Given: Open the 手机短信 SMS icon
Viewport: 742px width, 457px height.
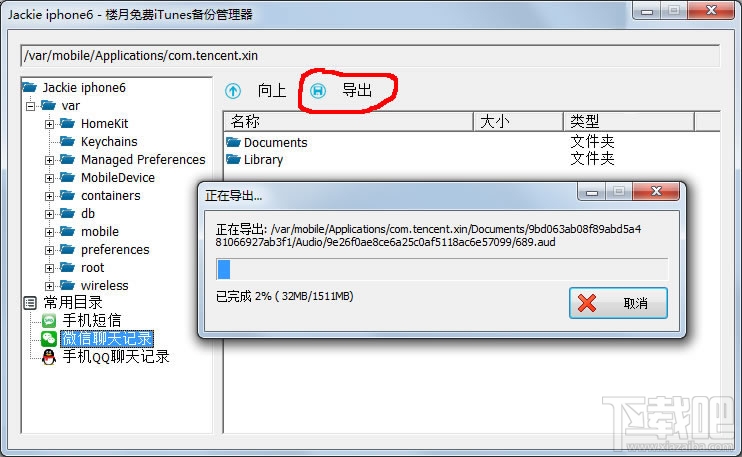Looking at the screenshot, I should click(x=49, y=321).
